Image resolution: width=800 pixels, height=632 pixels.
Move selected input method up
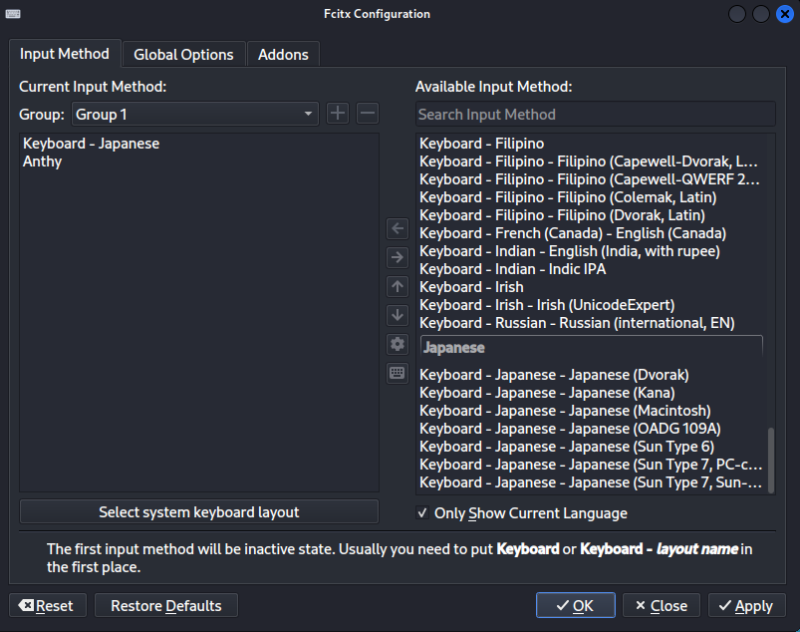pyautogui.click(x=397, y=287)
